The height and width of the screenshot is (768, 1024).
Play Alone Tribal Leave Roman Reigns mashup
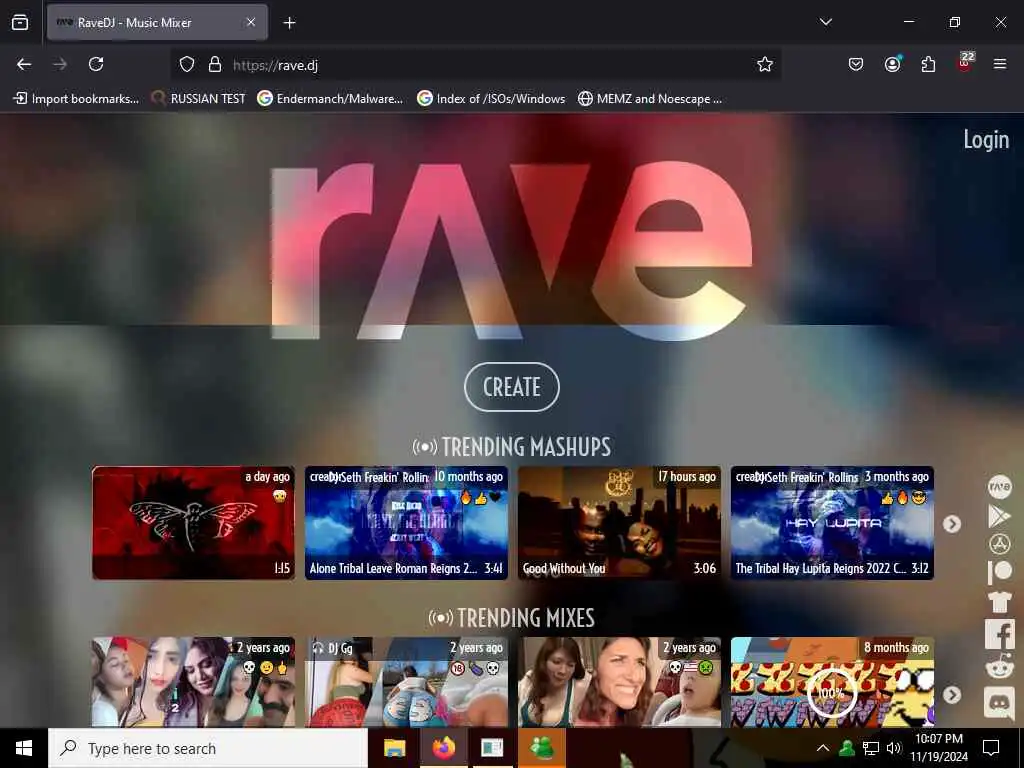(406, 522)
